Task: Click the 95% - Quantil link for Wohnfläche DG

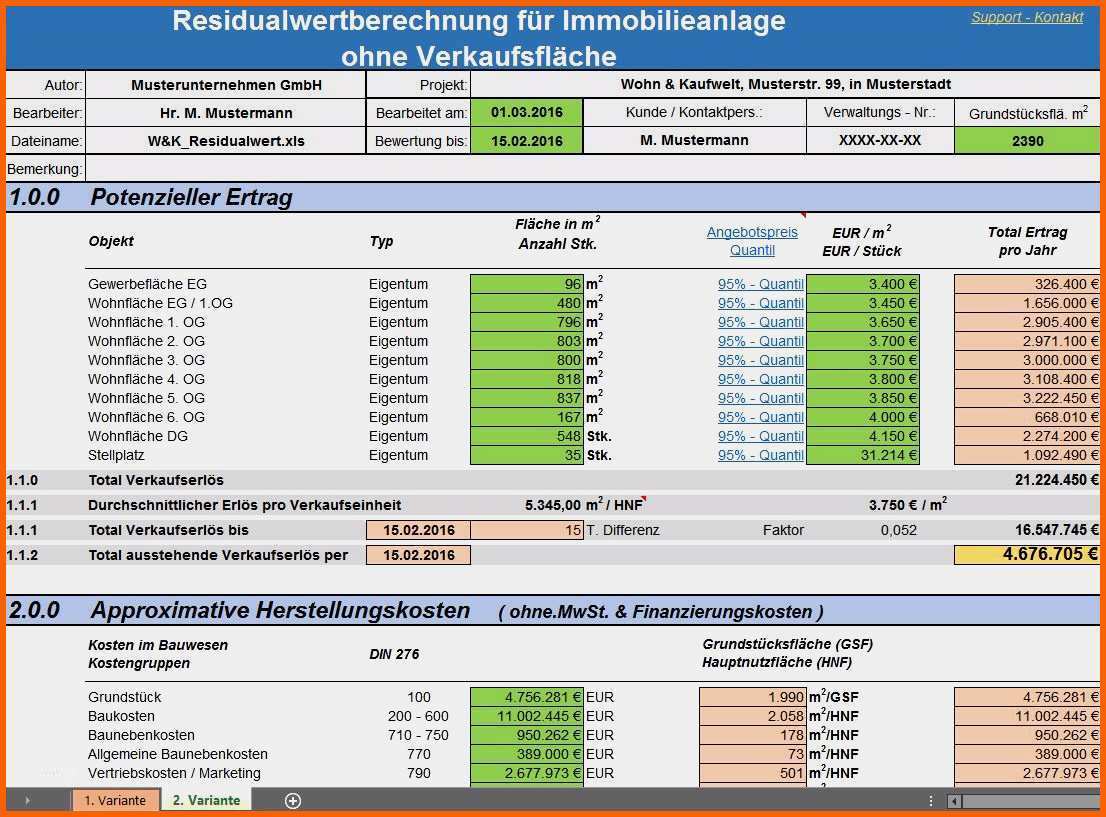Action: pyautogui.click(x=760, y=436)
